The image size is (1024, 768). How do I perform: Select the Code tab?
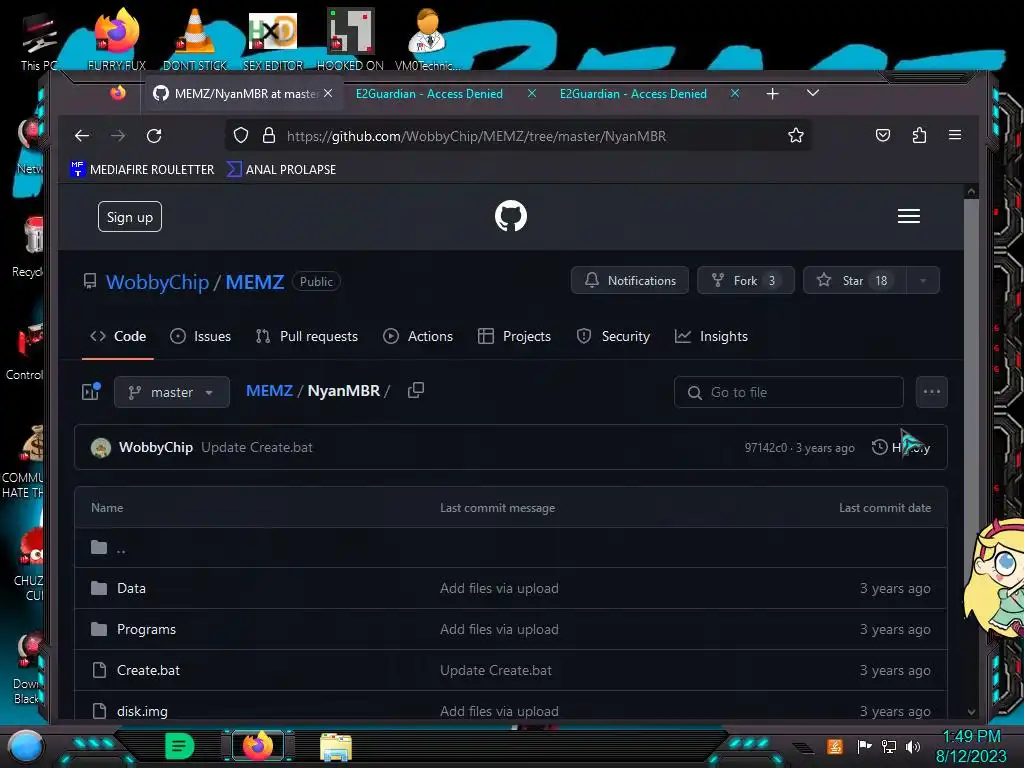click(x=118, y=336)
